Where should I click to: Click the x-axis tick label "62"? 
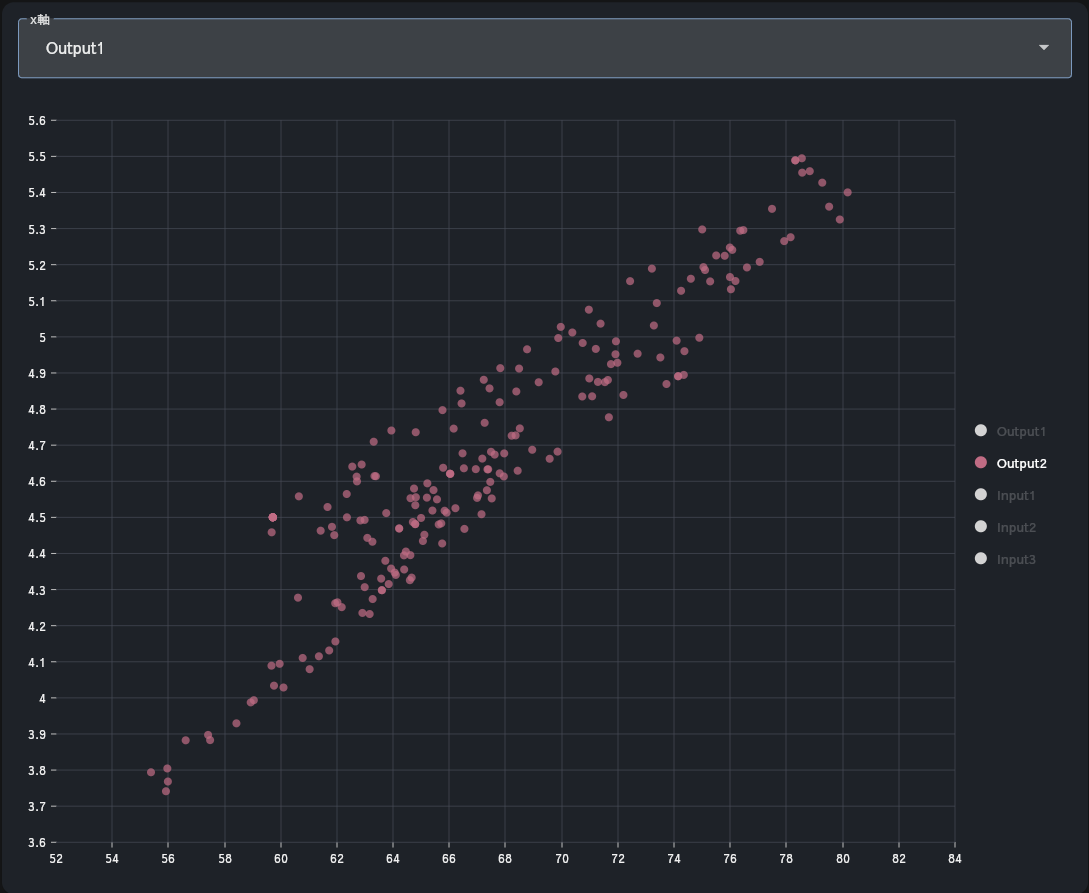[x=337, y=859]
